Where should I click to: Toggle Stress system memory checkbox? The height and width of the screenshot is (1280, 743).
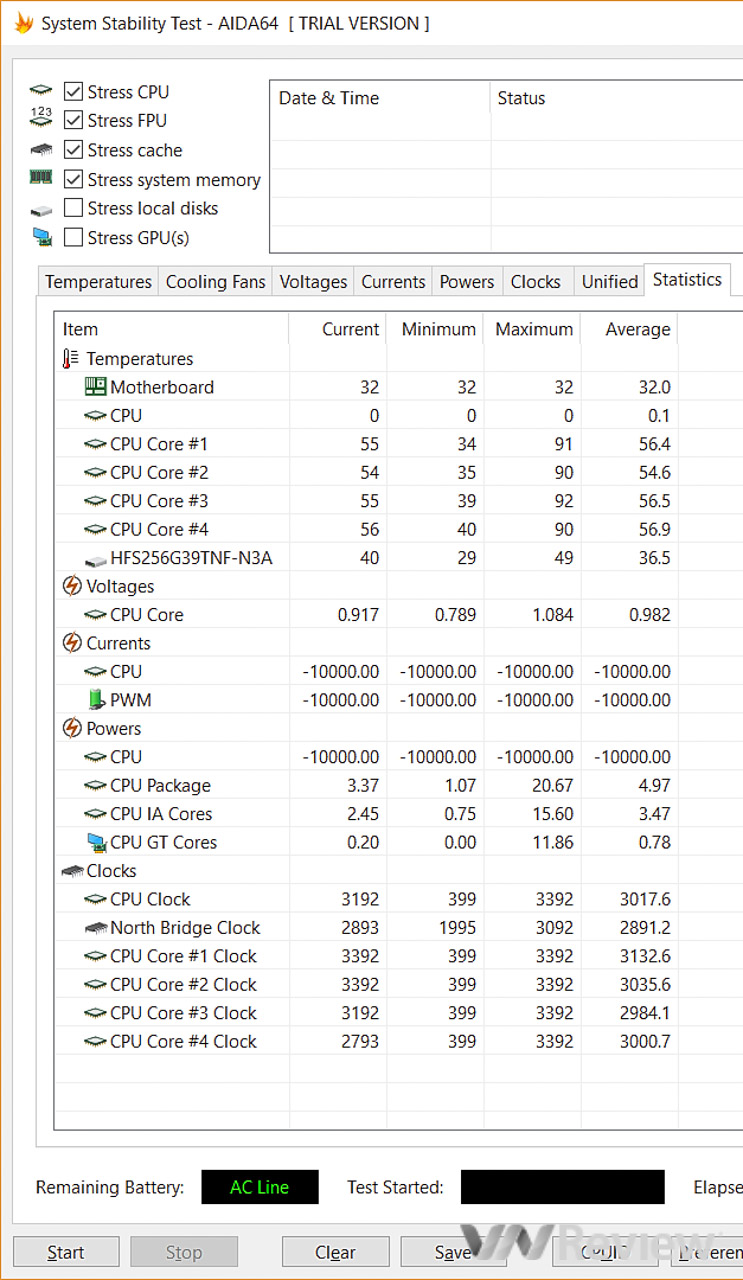pos(73,179)
